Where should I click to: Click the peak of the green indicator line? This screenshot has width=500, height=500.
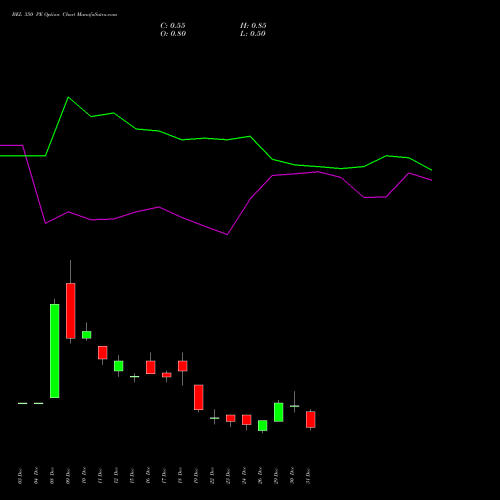(x=68, y=97)
